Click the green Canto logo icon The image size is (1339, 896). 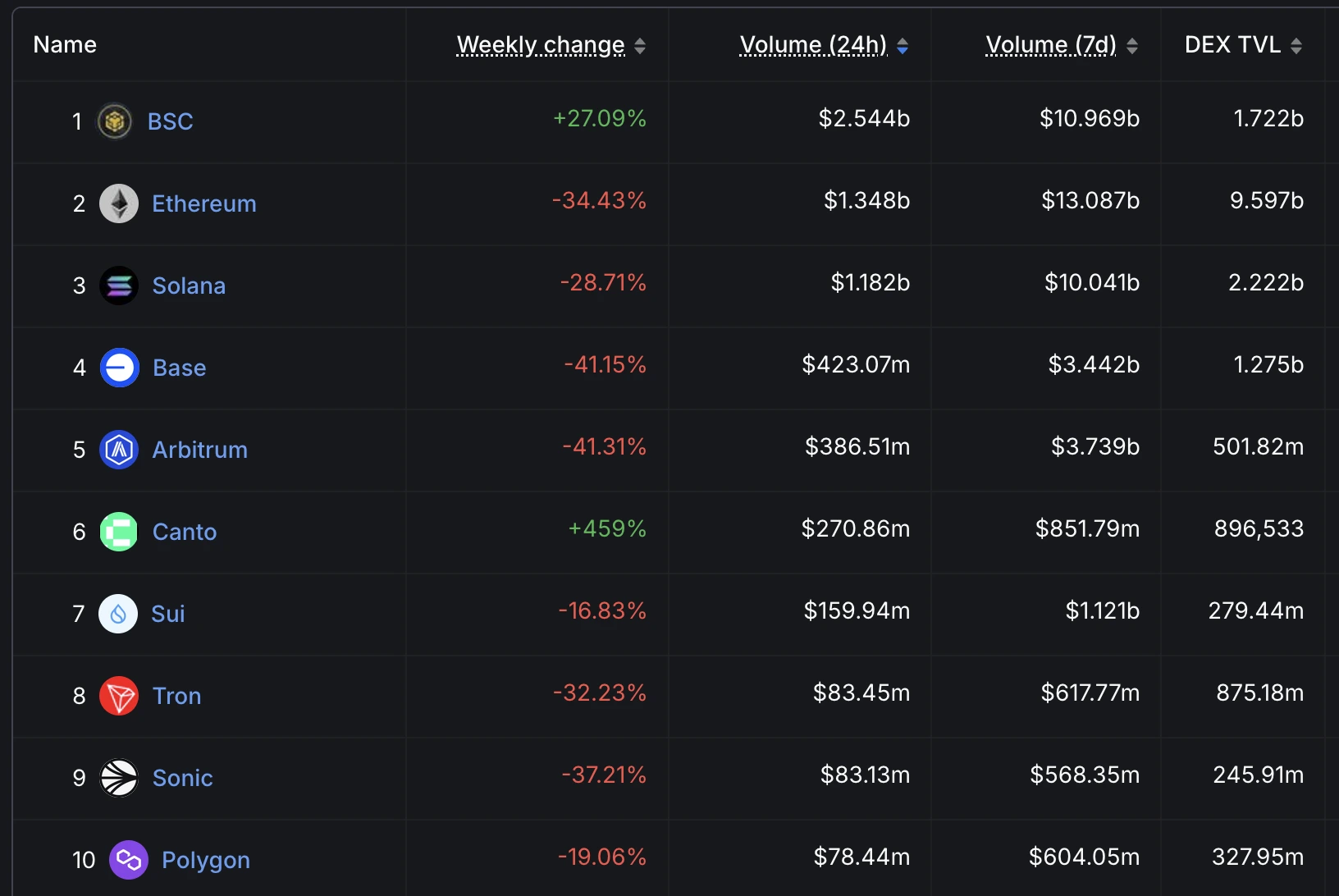(x=119, y=532)
